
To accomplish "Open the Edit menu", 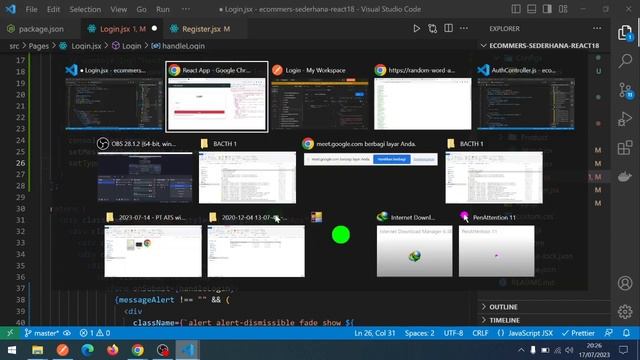I will point(53,9).
